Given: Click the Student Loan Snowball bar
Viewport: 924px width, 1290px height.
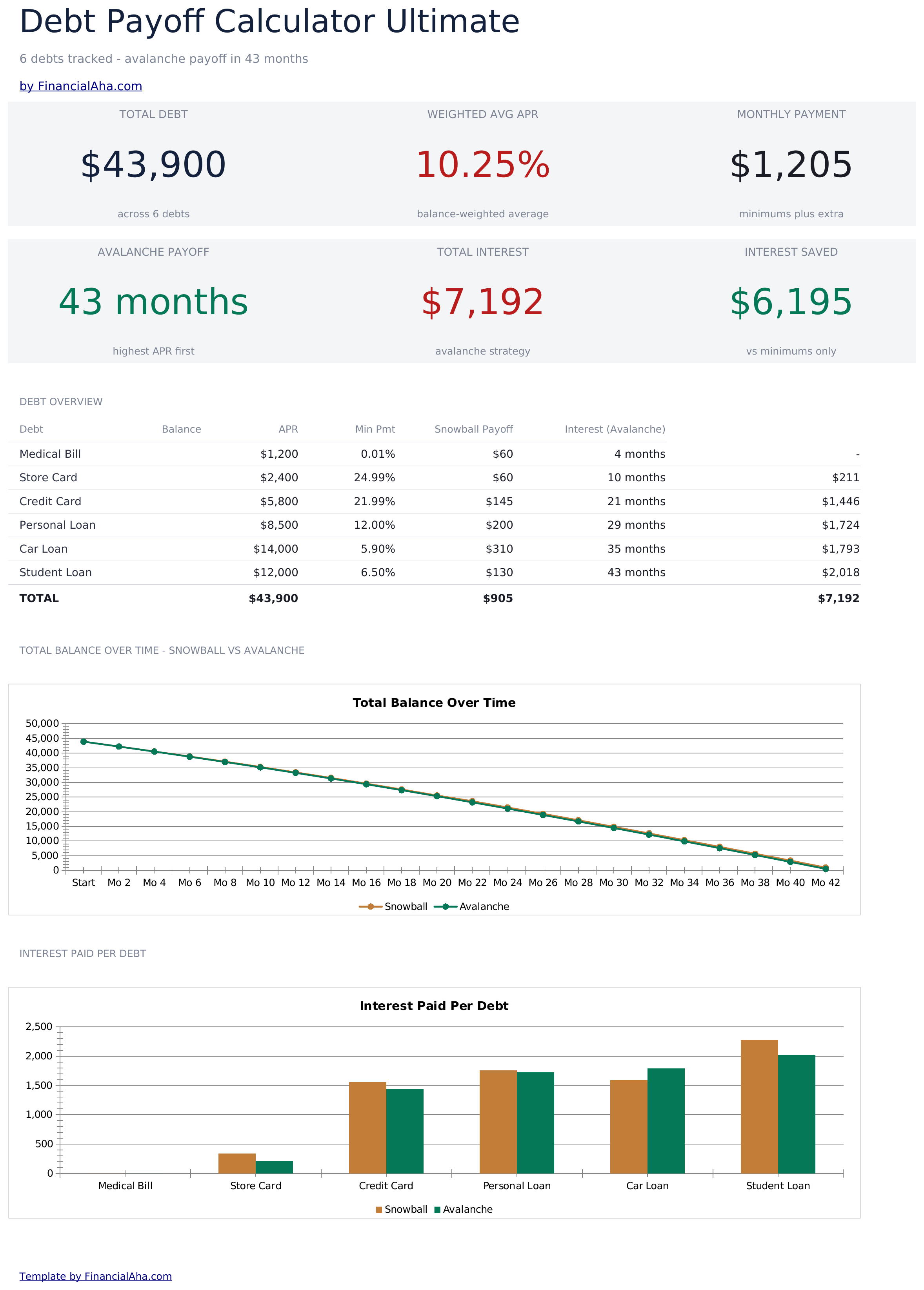Looking at the screenshot, I should click(x=759, y=1107).
